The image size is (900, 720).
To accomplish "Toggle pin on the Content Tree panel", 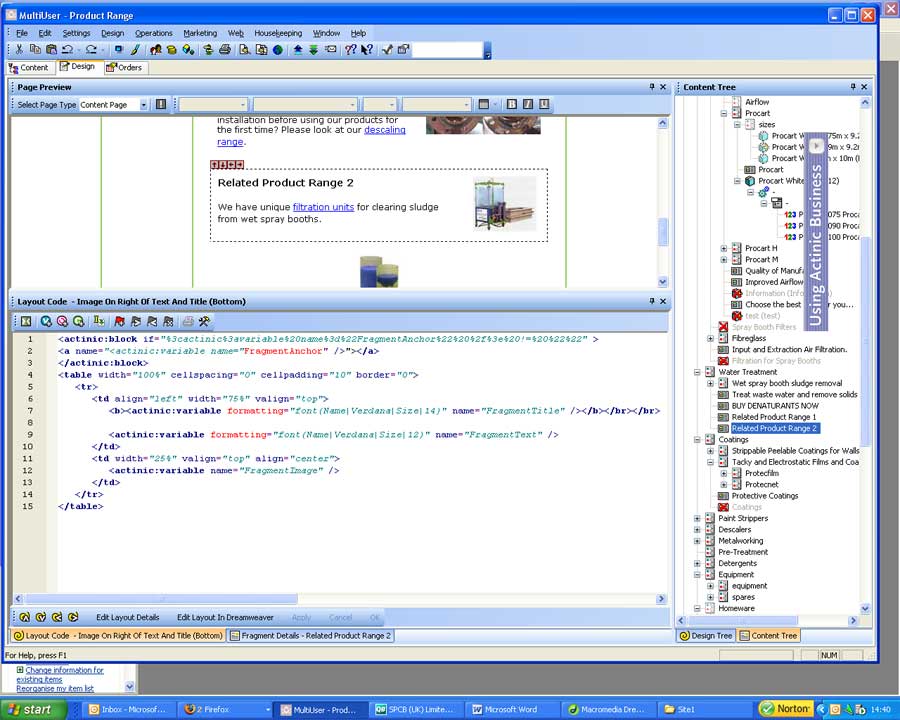I will 853,87.
